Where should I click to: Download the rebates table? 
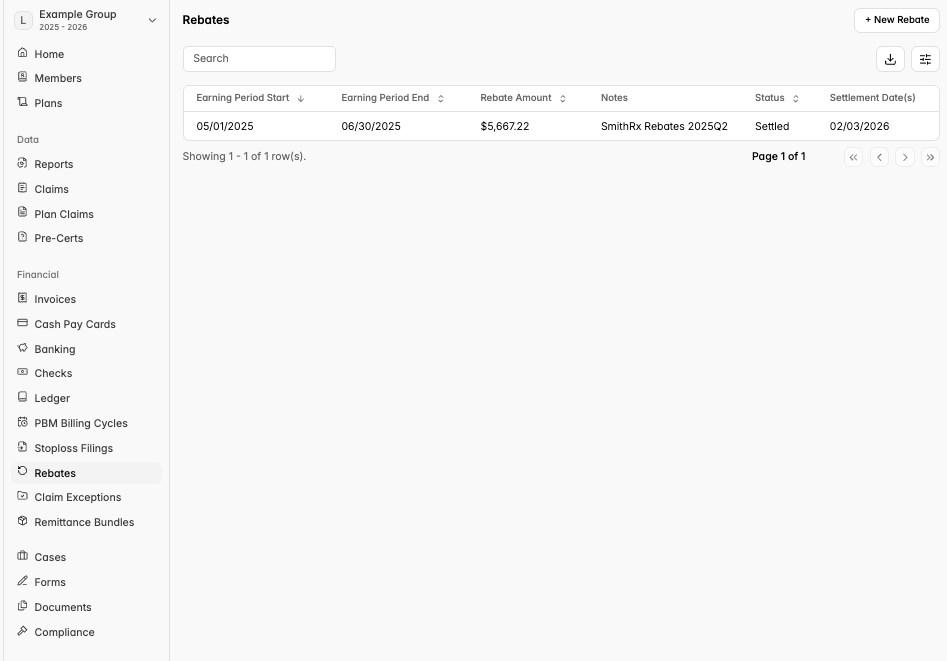[x=890, y=59]
